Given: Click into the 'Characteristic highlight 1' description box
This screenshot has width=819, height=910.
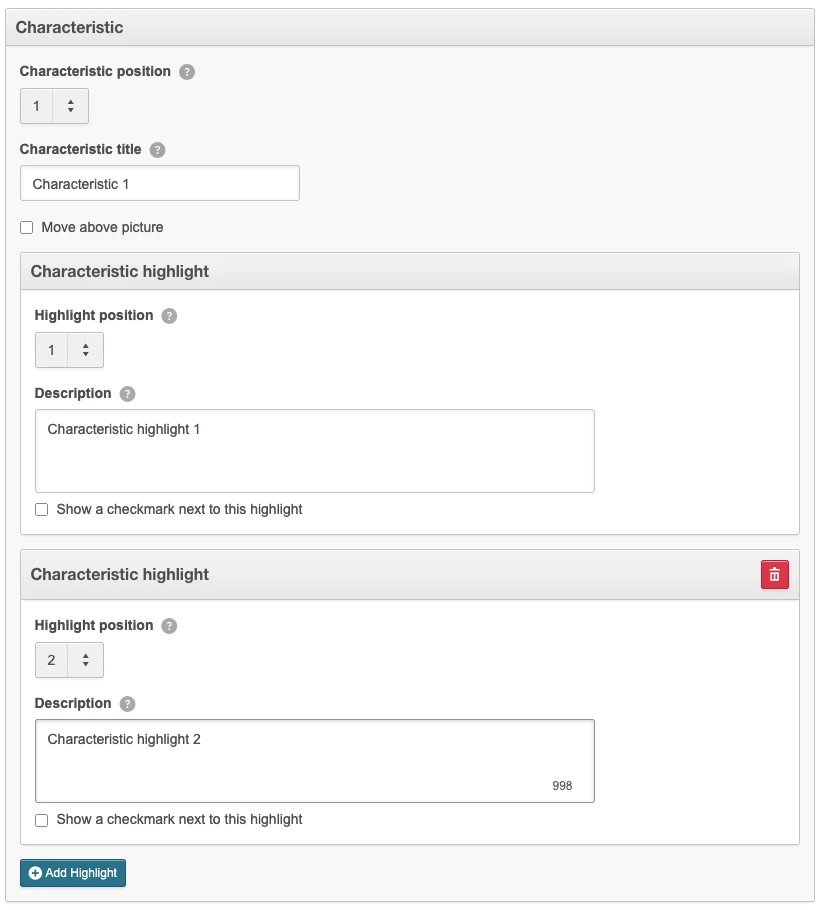Looking at the screenshot, I should coord(315,451).
